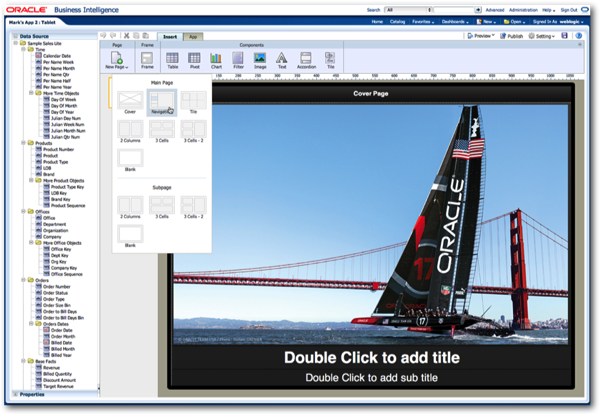Insert a Chart component
Image resolution: width=600 pixels, height=415 pixels.
[216, 60]
